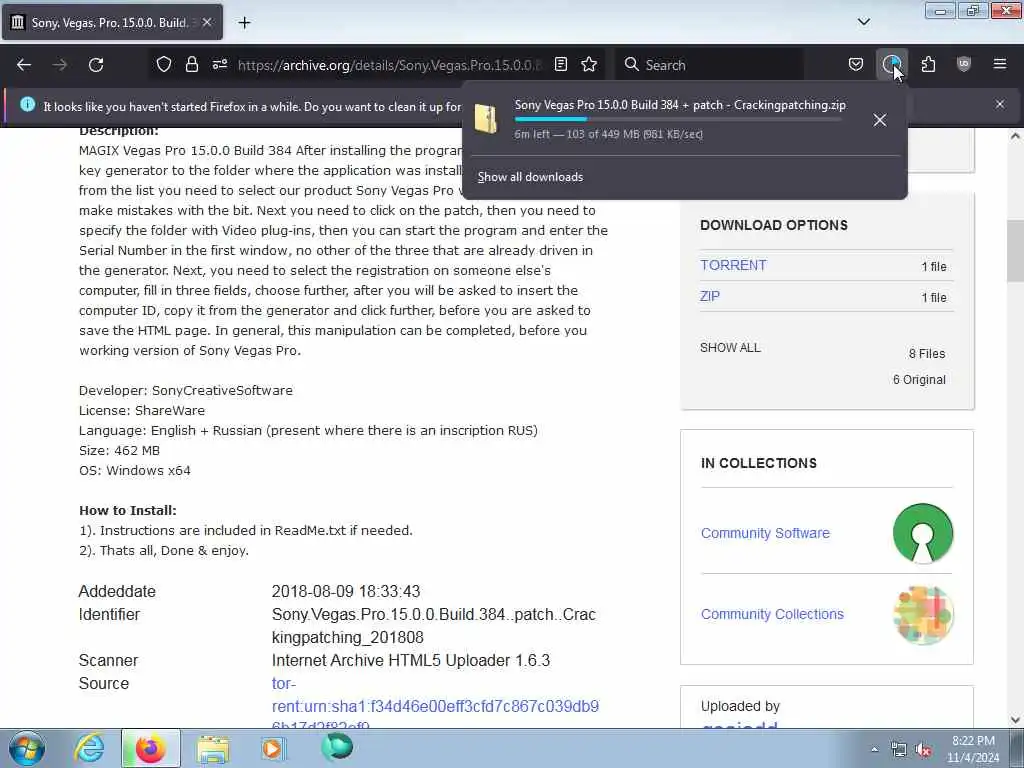Open the uBlock Origin shield icon
The width and height of the screenshot is (1024, 768).
point(964,65)
